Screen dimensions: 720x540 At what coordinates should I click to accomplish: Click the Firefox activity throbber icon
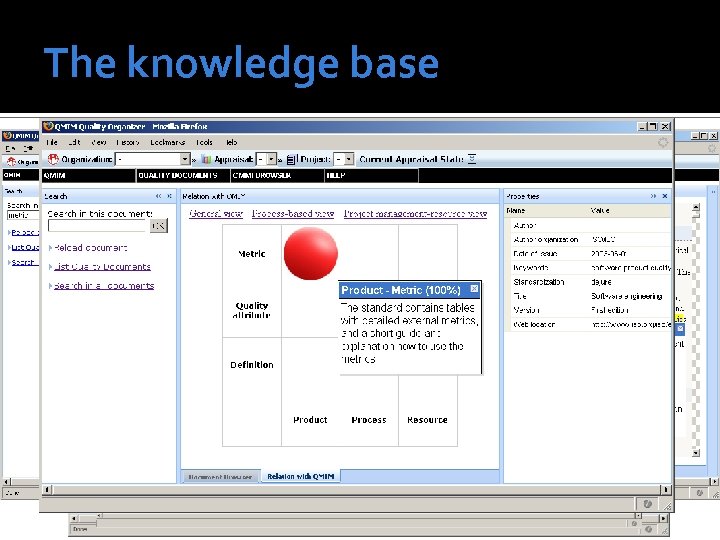[663, 142]
